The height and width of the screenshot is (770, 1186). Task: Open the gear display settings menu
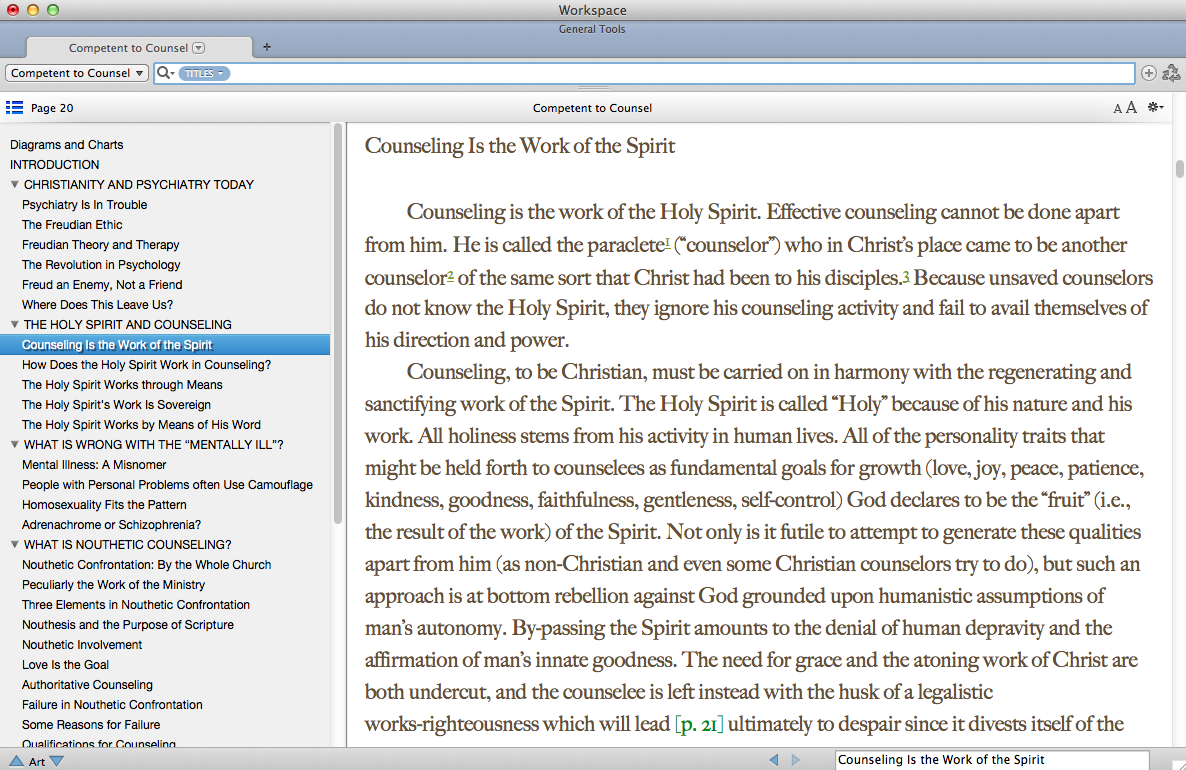1156,108
